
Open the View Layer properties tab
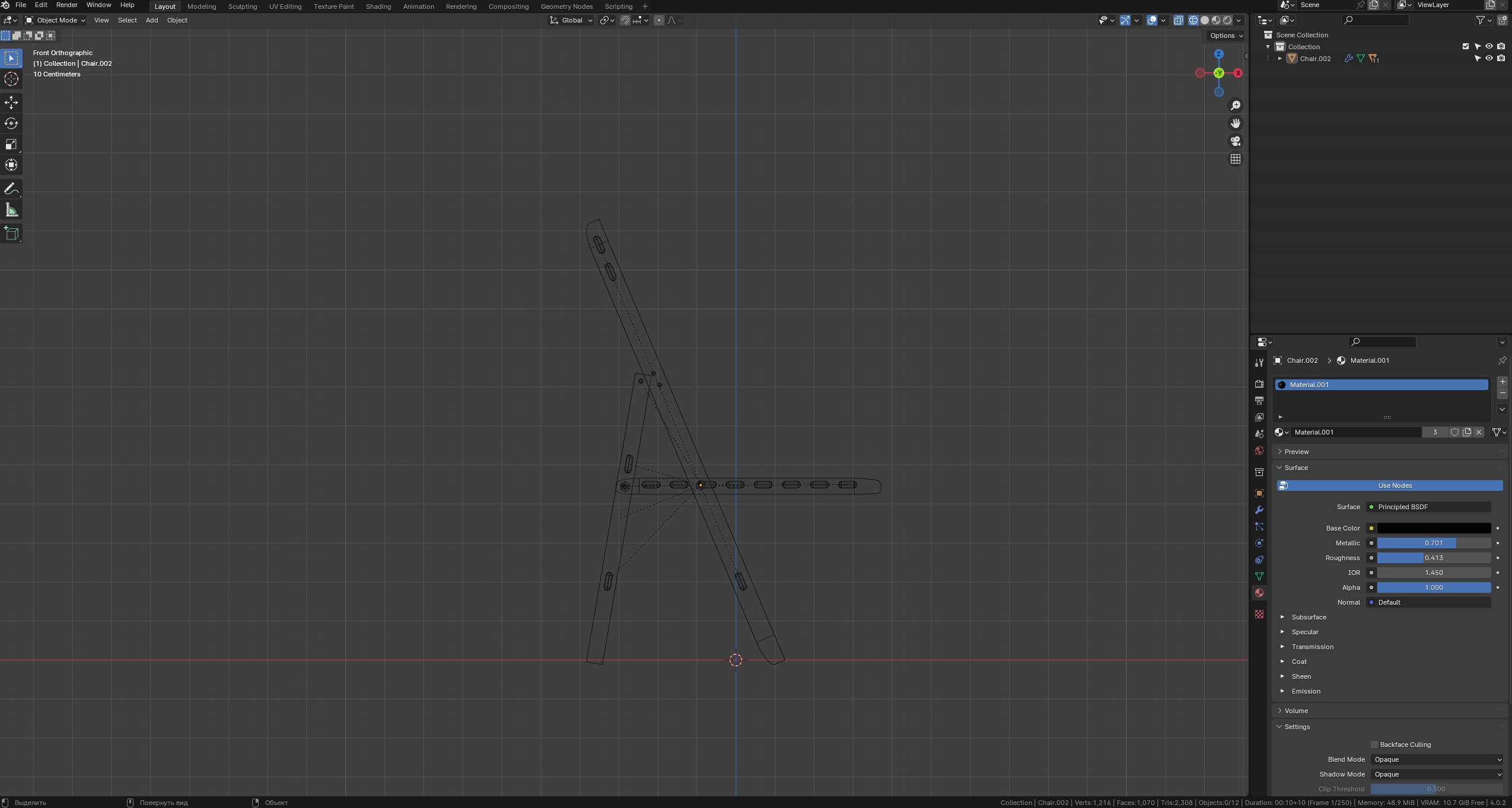(x=1259, y=417)
